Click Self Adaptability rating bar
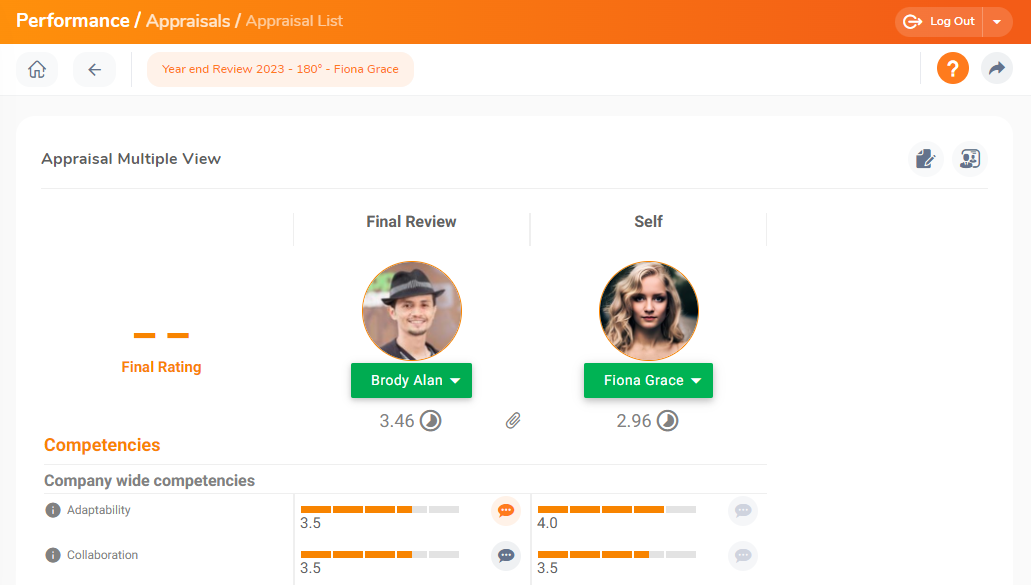The width and height of the screenshot is (1031, 585). (x=616, y=509)
